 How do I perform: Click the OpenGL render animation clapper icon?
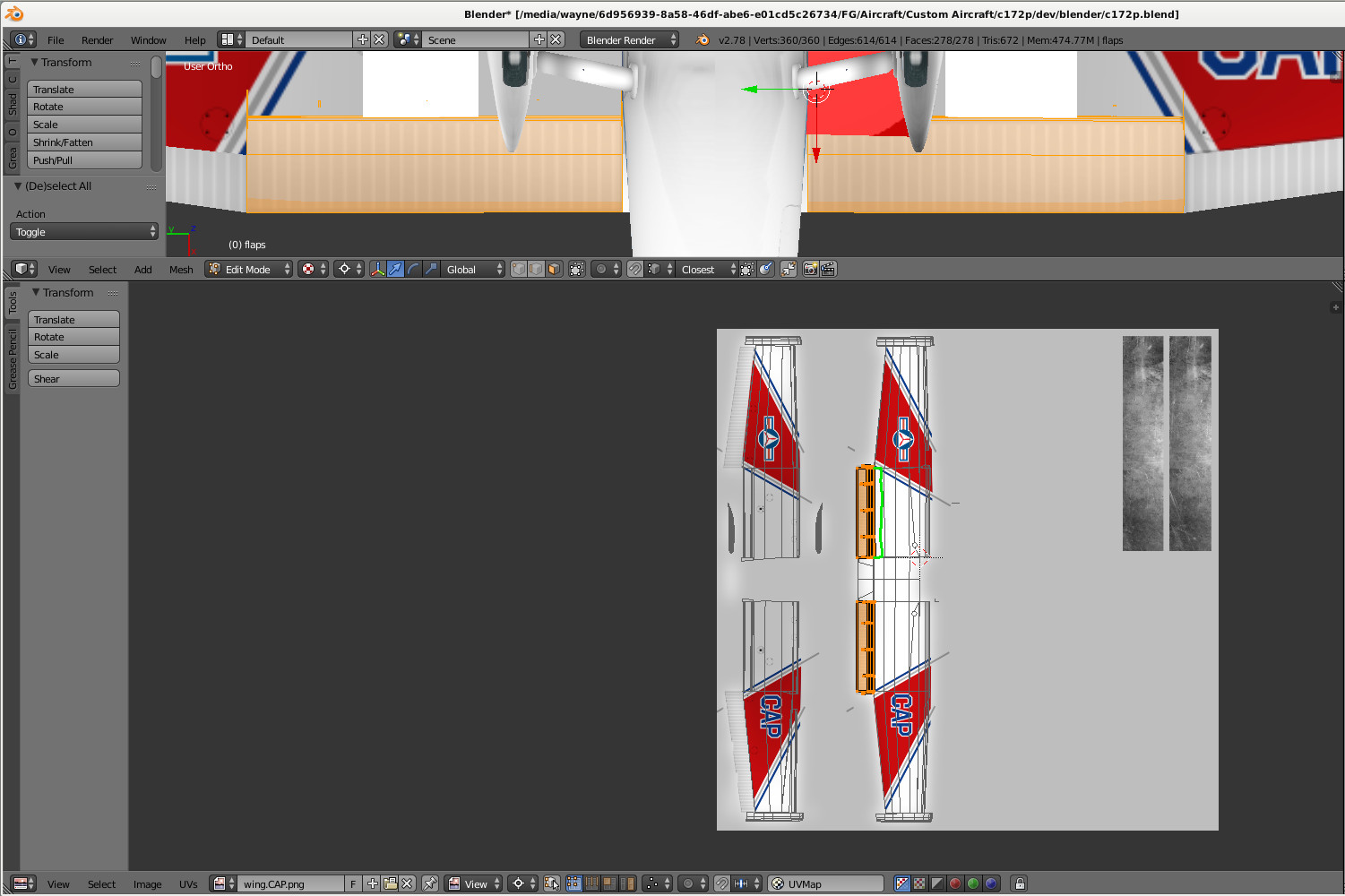coord(828,269)
